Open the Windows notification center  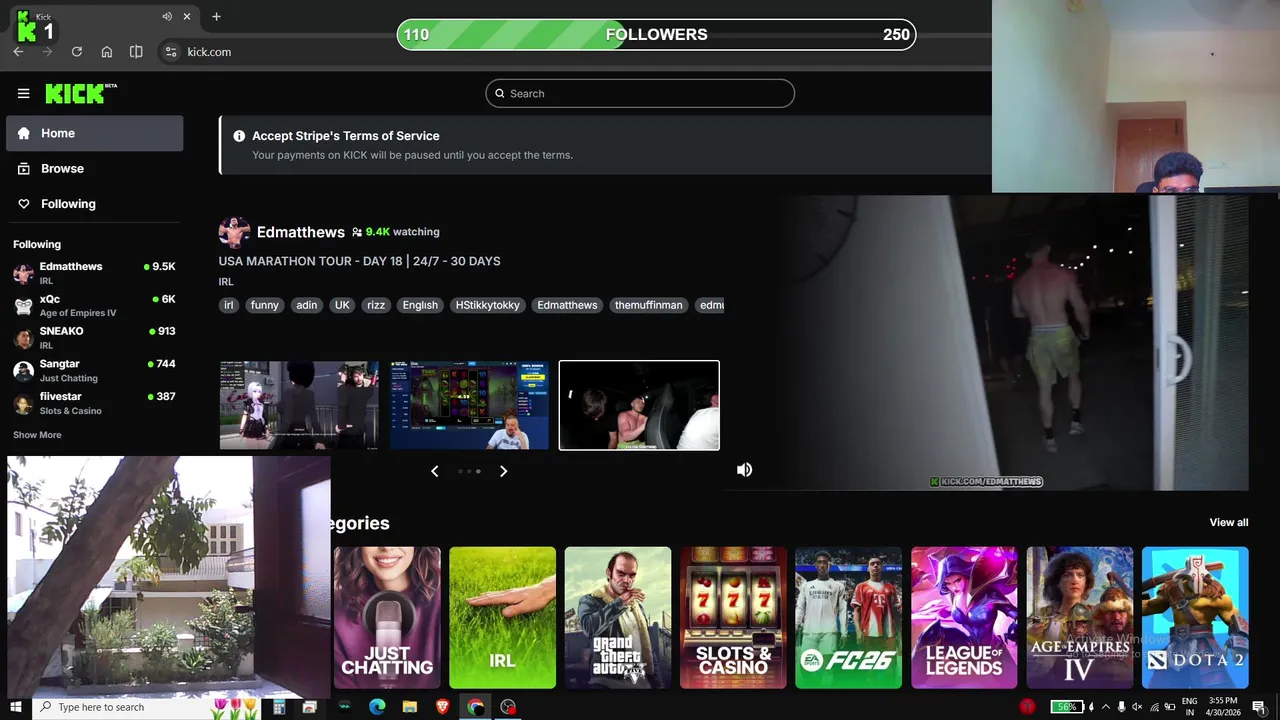(1259, 707)
